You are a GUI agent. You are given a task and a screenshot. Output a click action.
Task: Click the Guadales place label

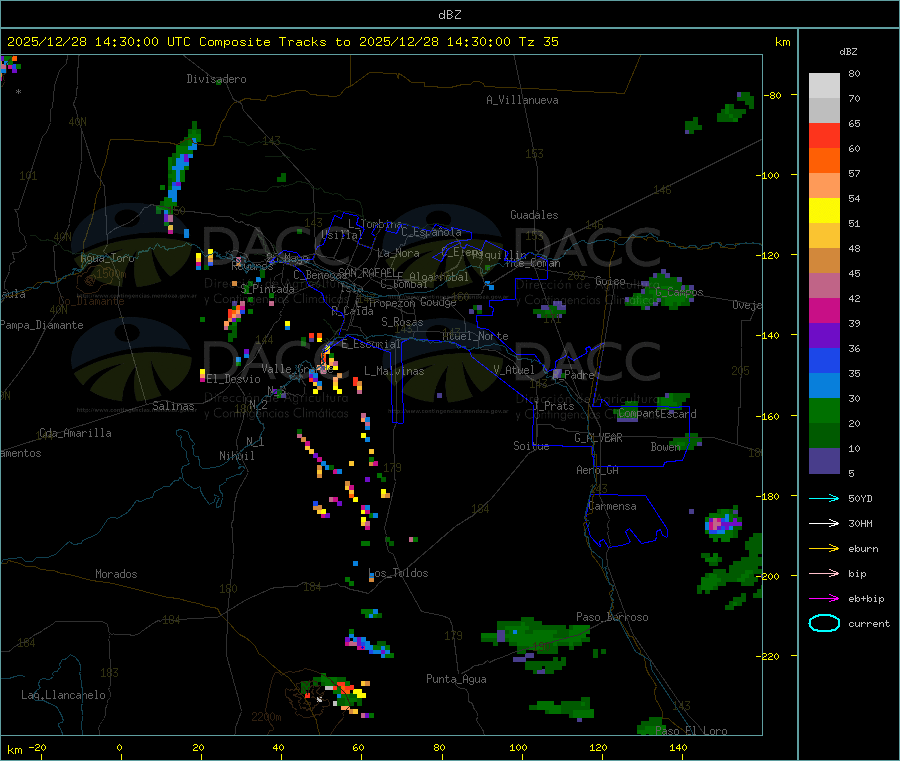(x=534, y=215)
